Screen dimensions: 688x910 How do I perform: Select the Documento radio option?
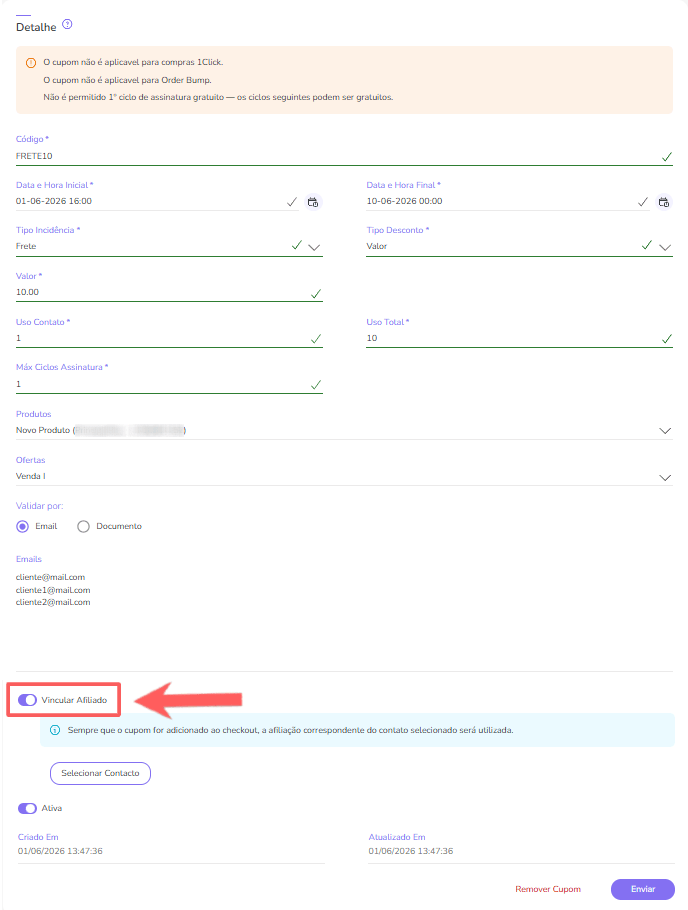[x=84, y=526]
